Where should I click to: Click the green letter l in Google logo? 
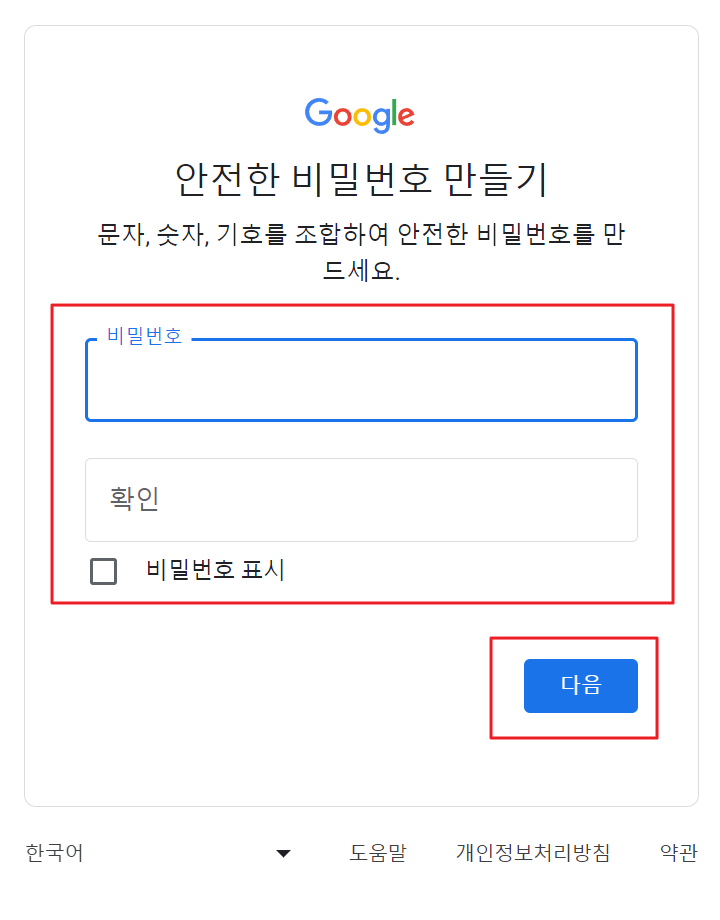(x=396, y=112)
